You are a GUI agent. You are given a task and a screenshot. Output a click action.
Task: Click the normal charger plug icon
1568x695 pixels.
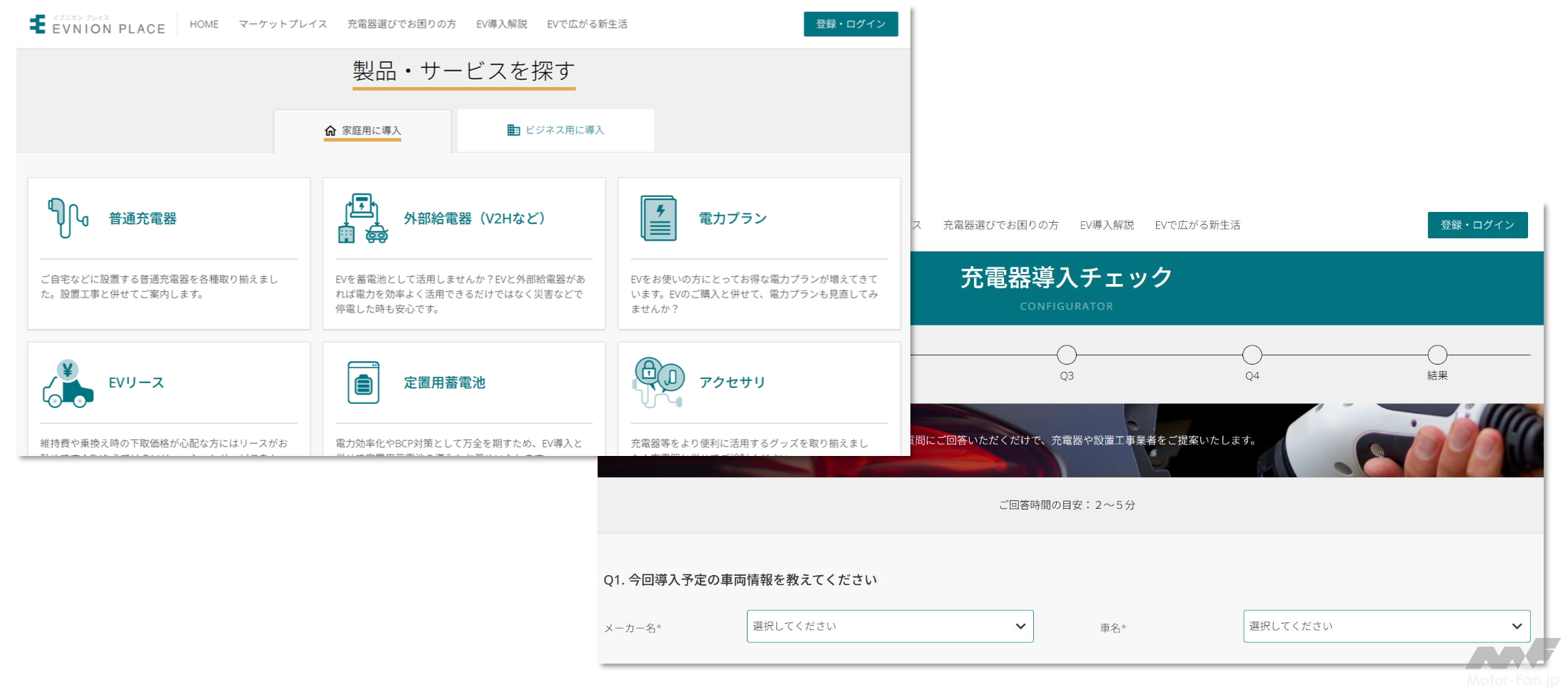coord(67,218)
